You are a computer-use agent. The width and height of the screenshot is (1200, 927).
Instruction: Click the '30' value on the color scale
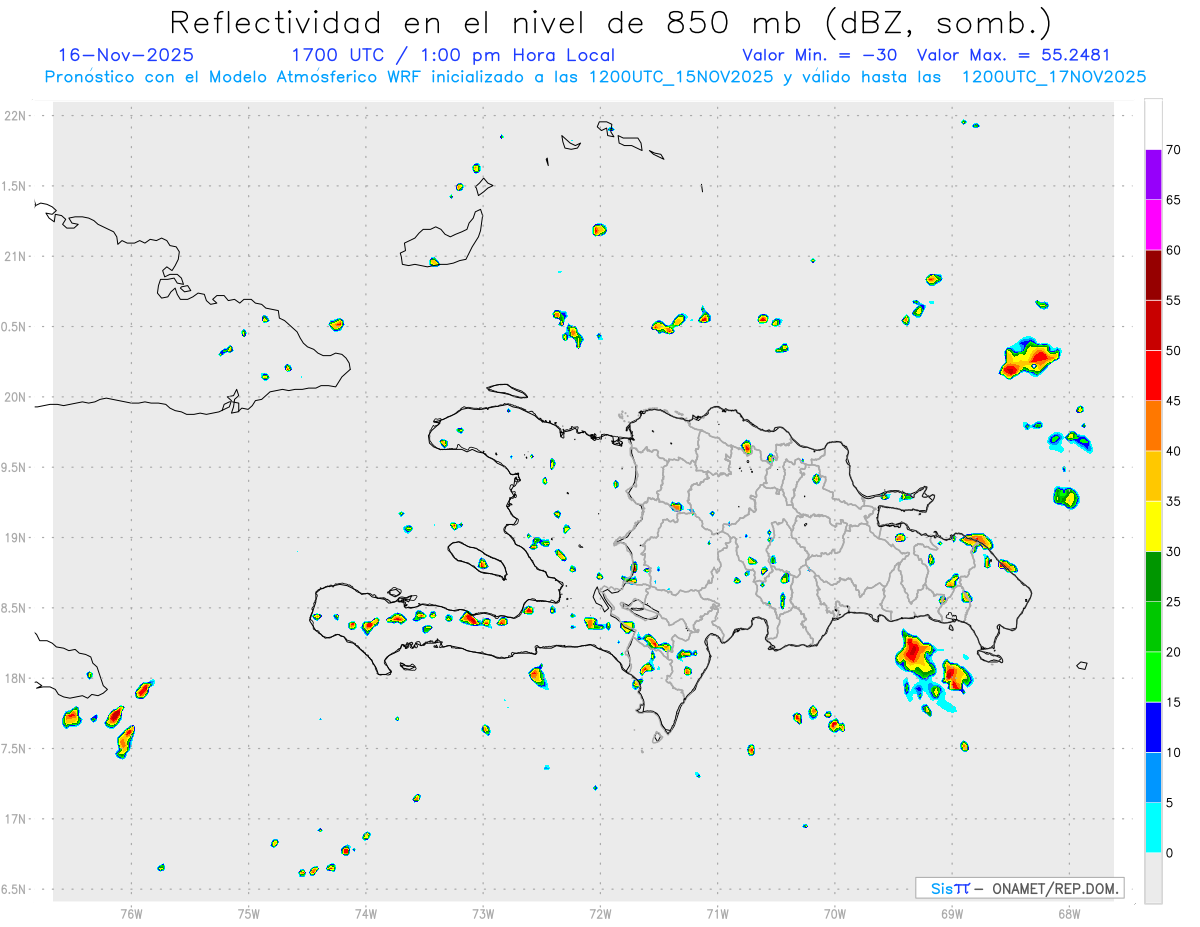coord(1174,552)
